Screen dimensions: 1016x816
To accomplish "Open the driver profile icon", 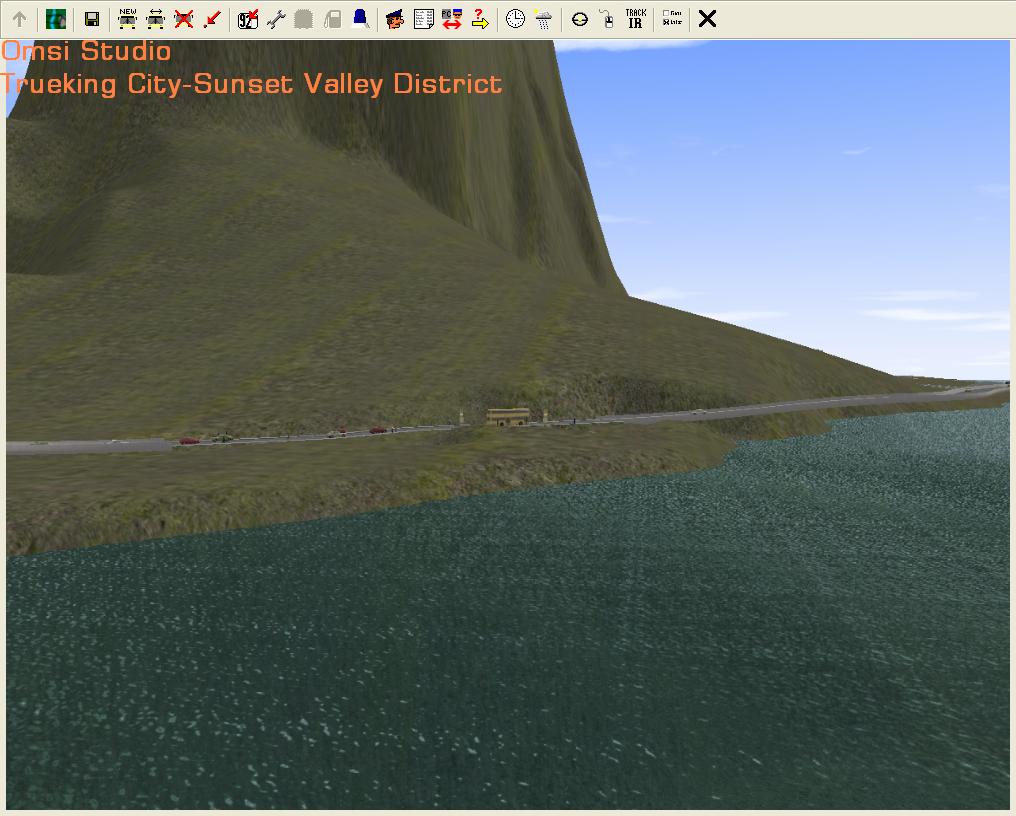I will pyautogui.click(x=395, y=19).
